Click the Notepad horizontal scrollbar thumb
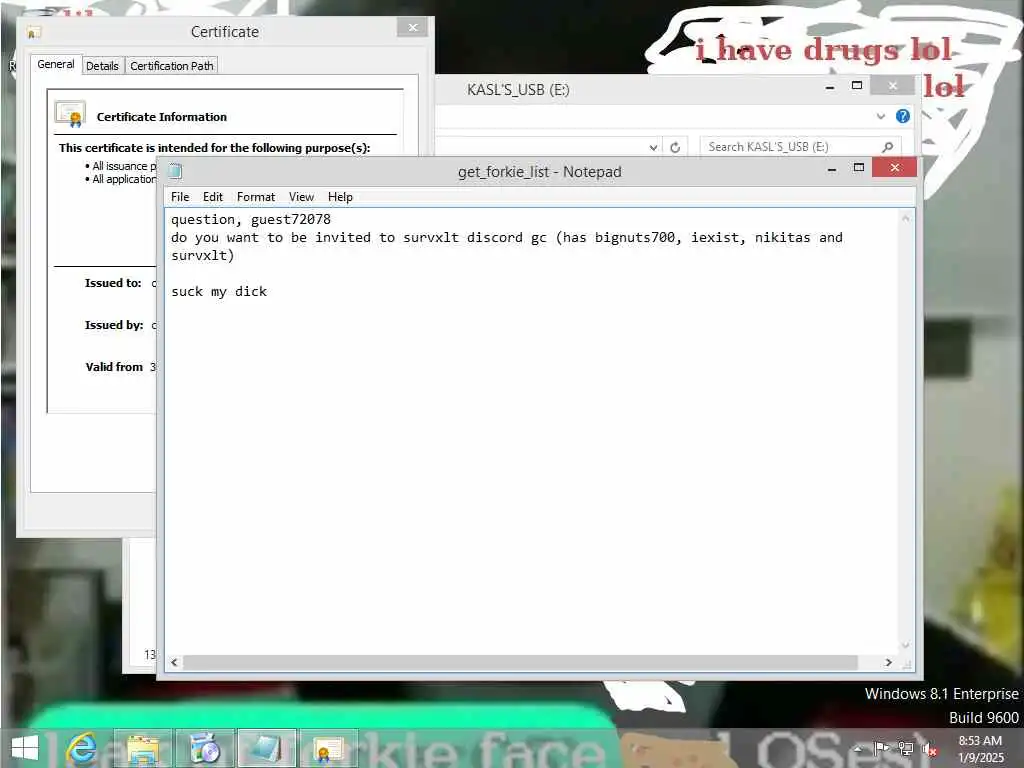The image size is (1024, 768). [x=520, y=662]
